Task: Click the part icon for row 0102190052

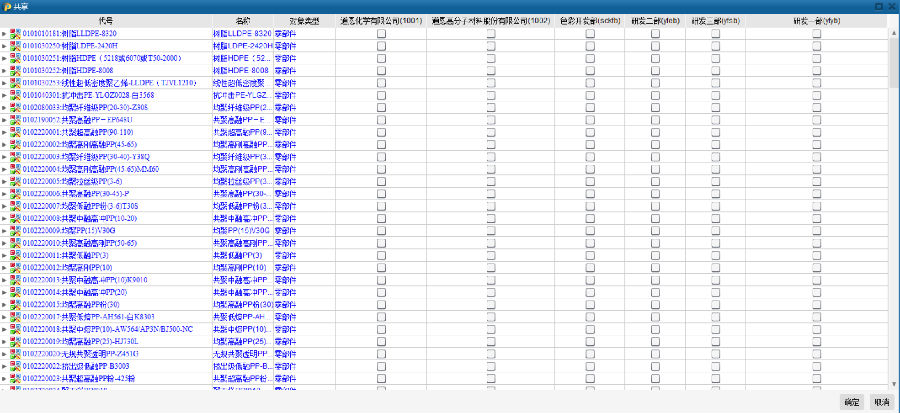Action: click(15, 120)
